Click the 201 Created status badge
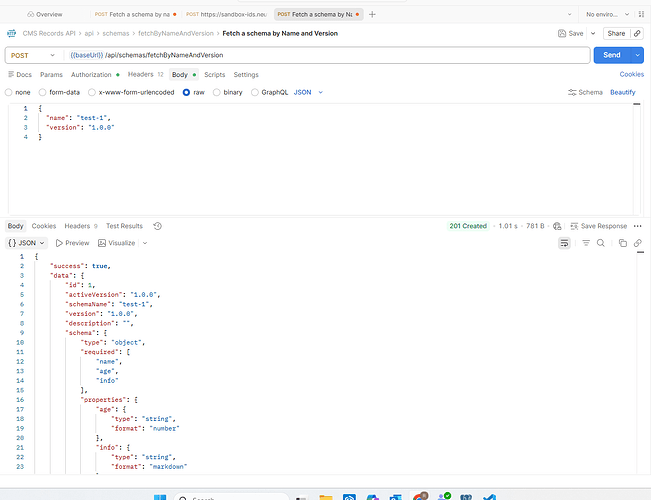The height and width of the screenshot is (500, 651). point(468,226)
